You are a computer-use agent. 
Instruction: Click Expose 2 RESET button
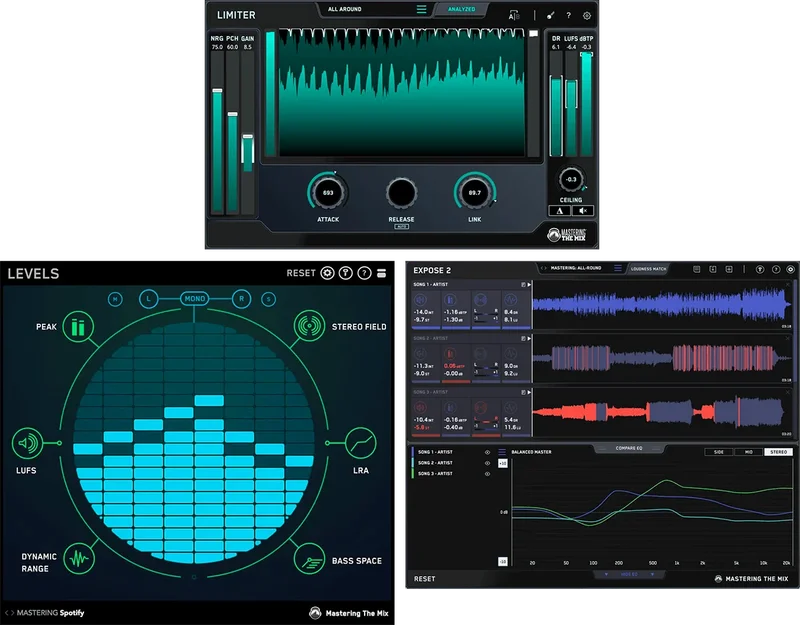424,579
